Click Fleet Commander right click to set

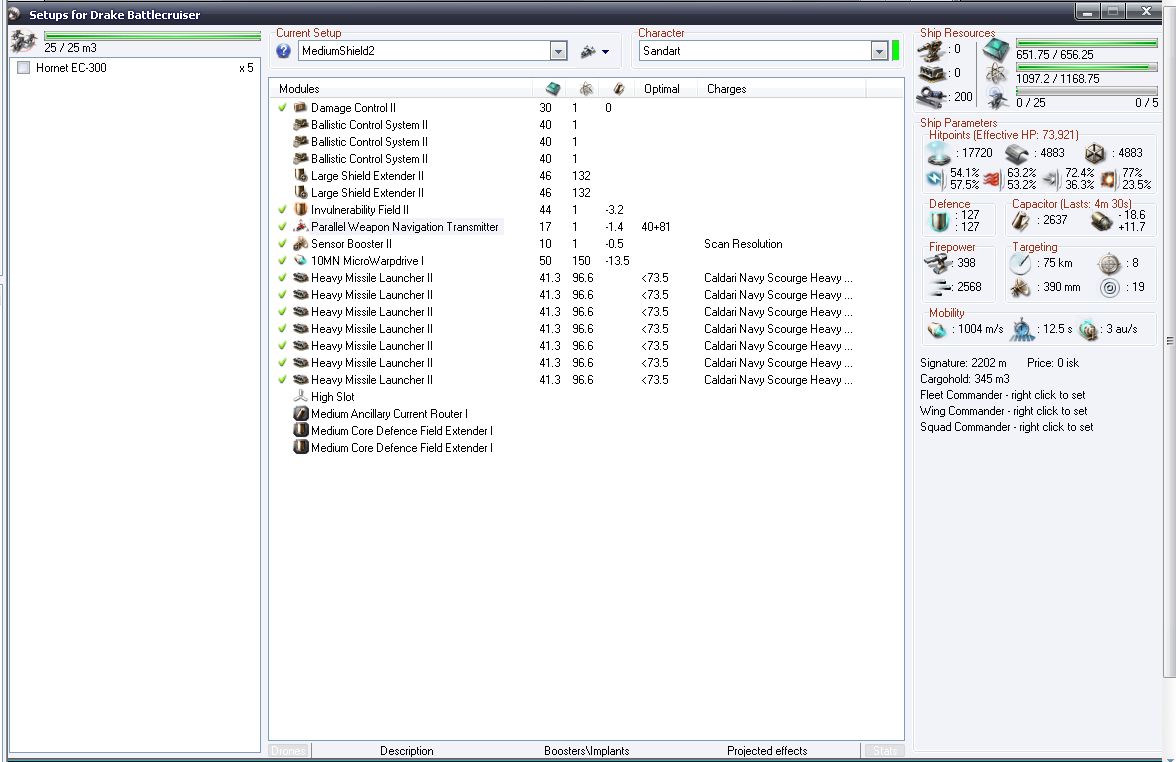coord(1003,394)
